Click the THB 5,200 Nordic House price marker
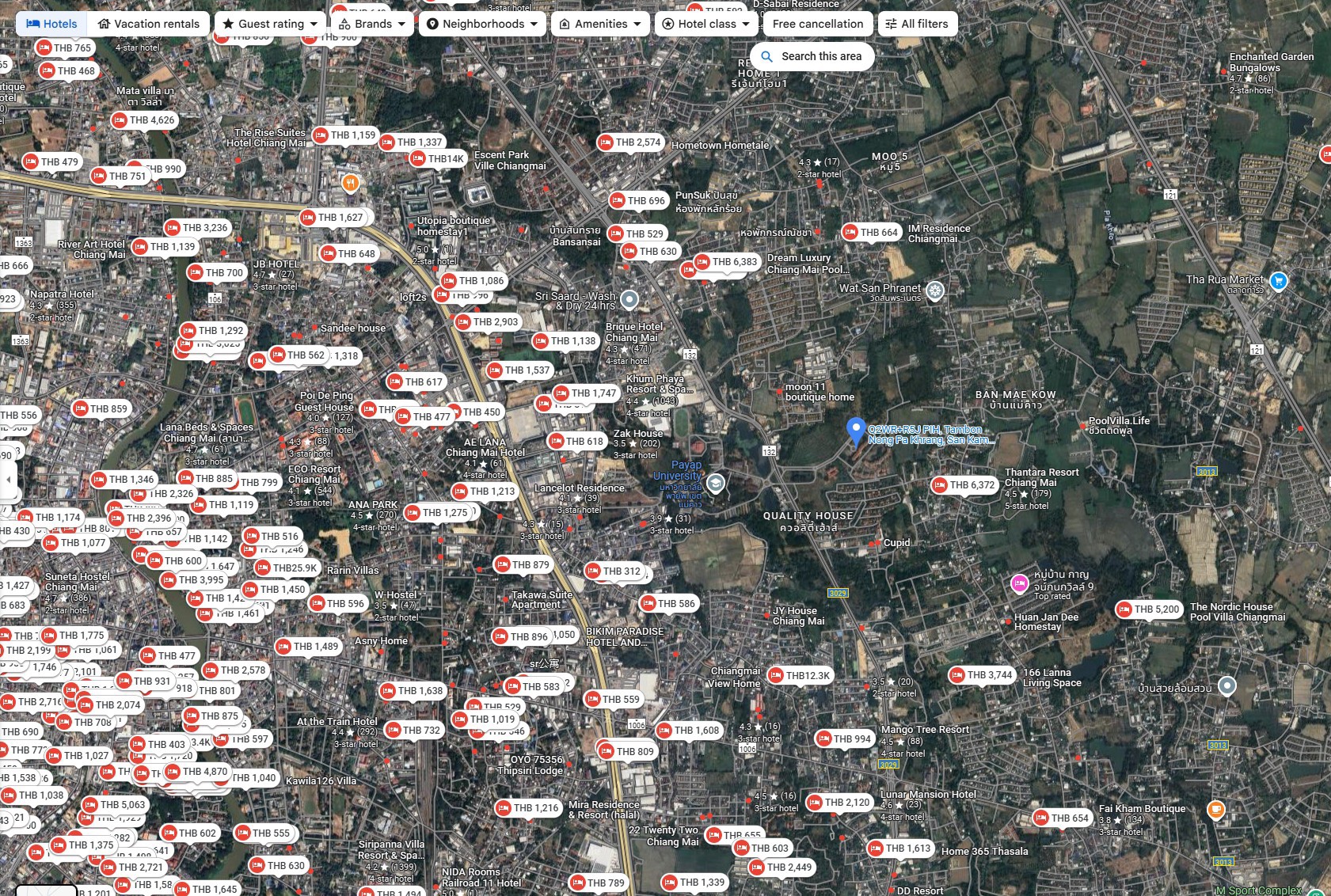 (1148, 609)
